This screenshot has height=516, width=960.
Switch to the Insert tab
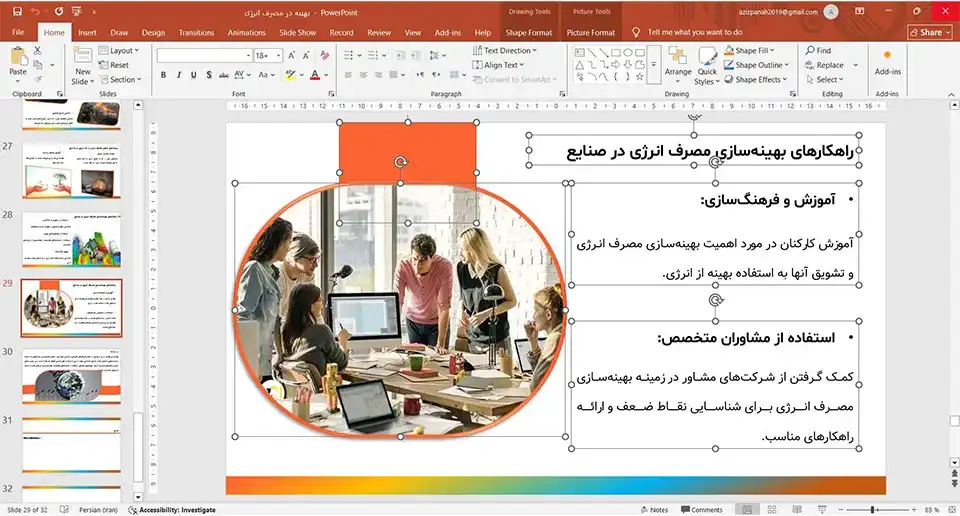87,32
